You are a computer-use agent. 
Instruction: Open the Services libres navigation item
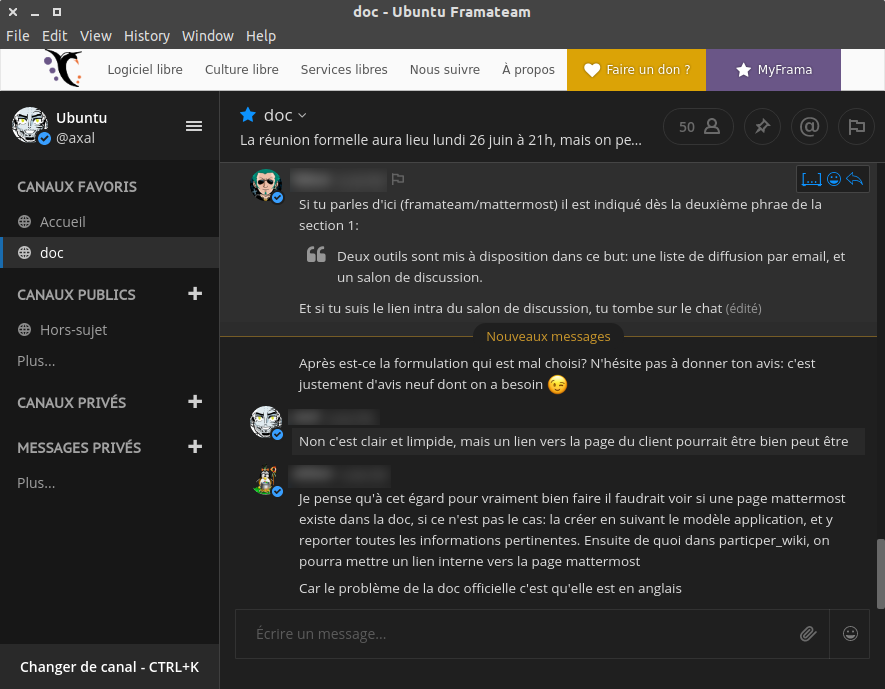[x=344, y=70]
